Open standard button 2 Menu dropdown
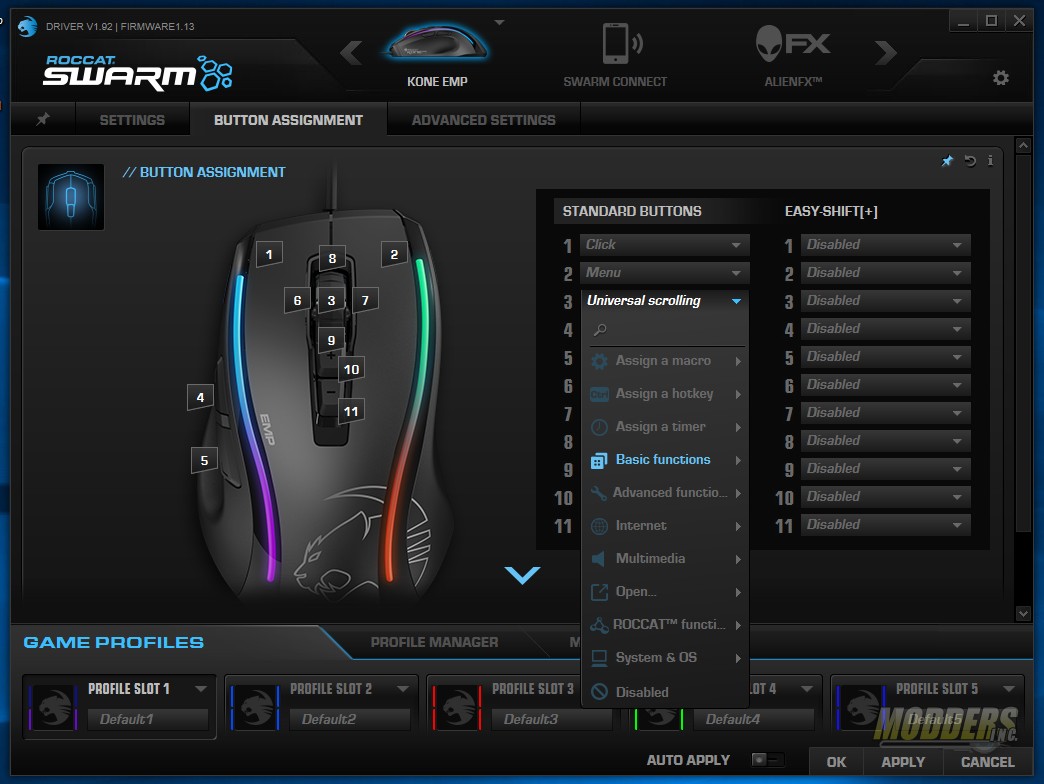This screenshot has width=1044, height=784. tap(664, 272)
